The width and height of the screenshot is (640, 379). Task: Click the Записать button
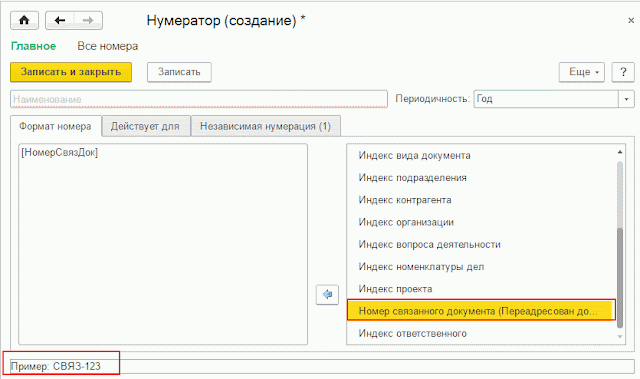coord(179,72)
